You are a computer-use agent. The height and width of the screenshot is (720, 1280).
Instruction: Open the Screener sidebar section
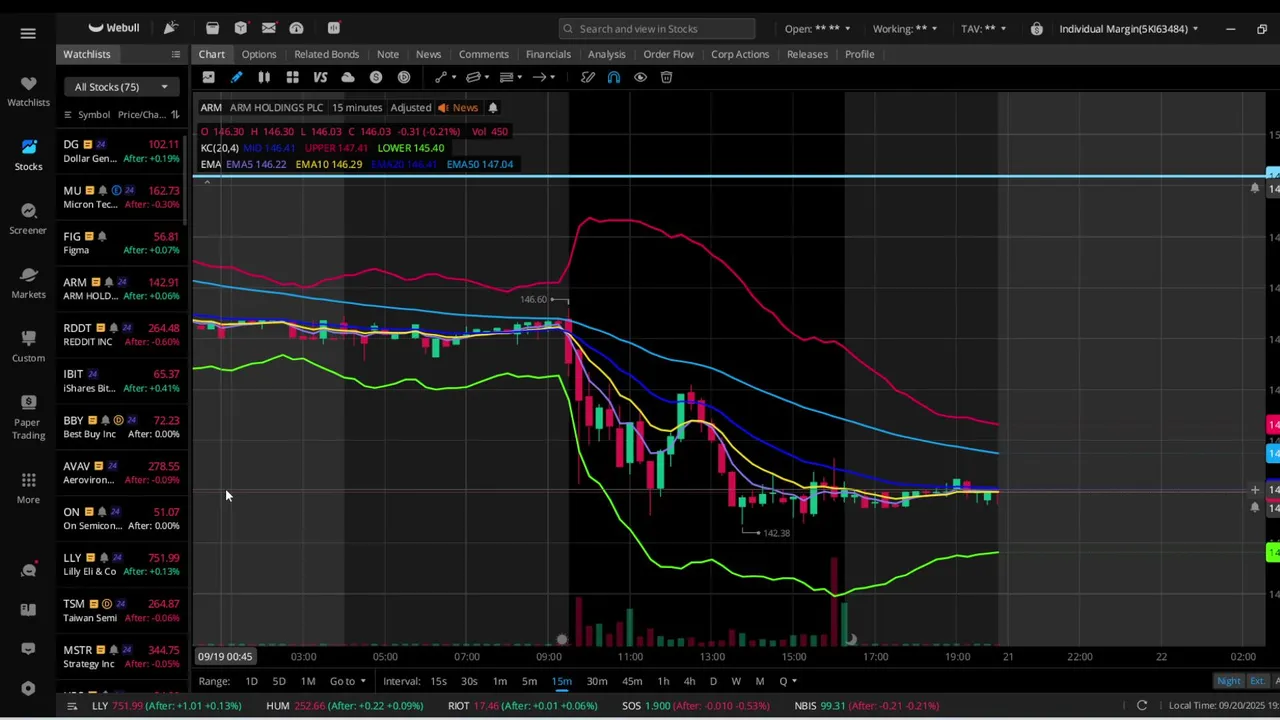pos(28,218)
